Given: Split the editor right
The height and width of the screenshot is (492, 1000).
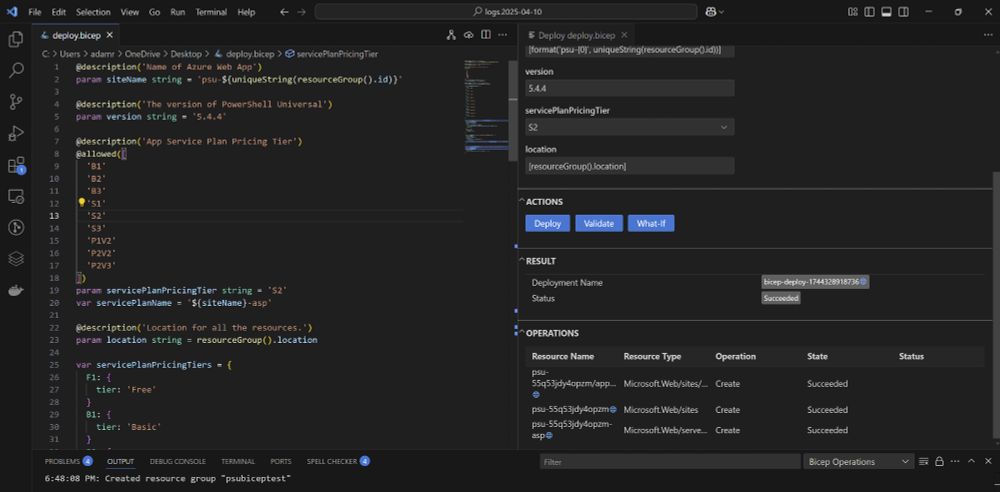Looking at the screenshot, I should pos(486,34).
